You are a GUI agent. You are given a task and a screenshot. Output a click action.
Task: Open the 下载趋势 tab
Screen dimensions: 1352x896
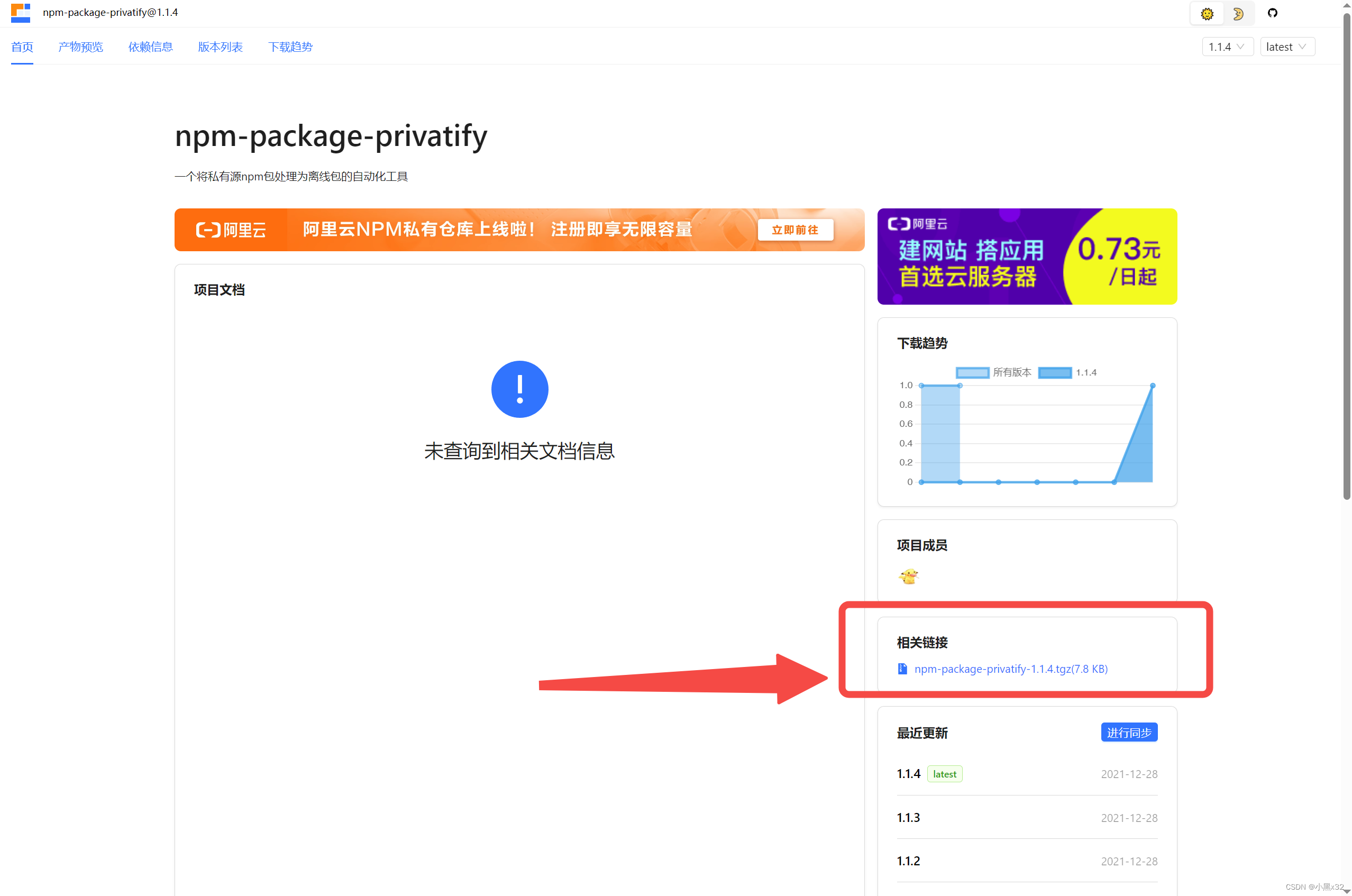290,47
